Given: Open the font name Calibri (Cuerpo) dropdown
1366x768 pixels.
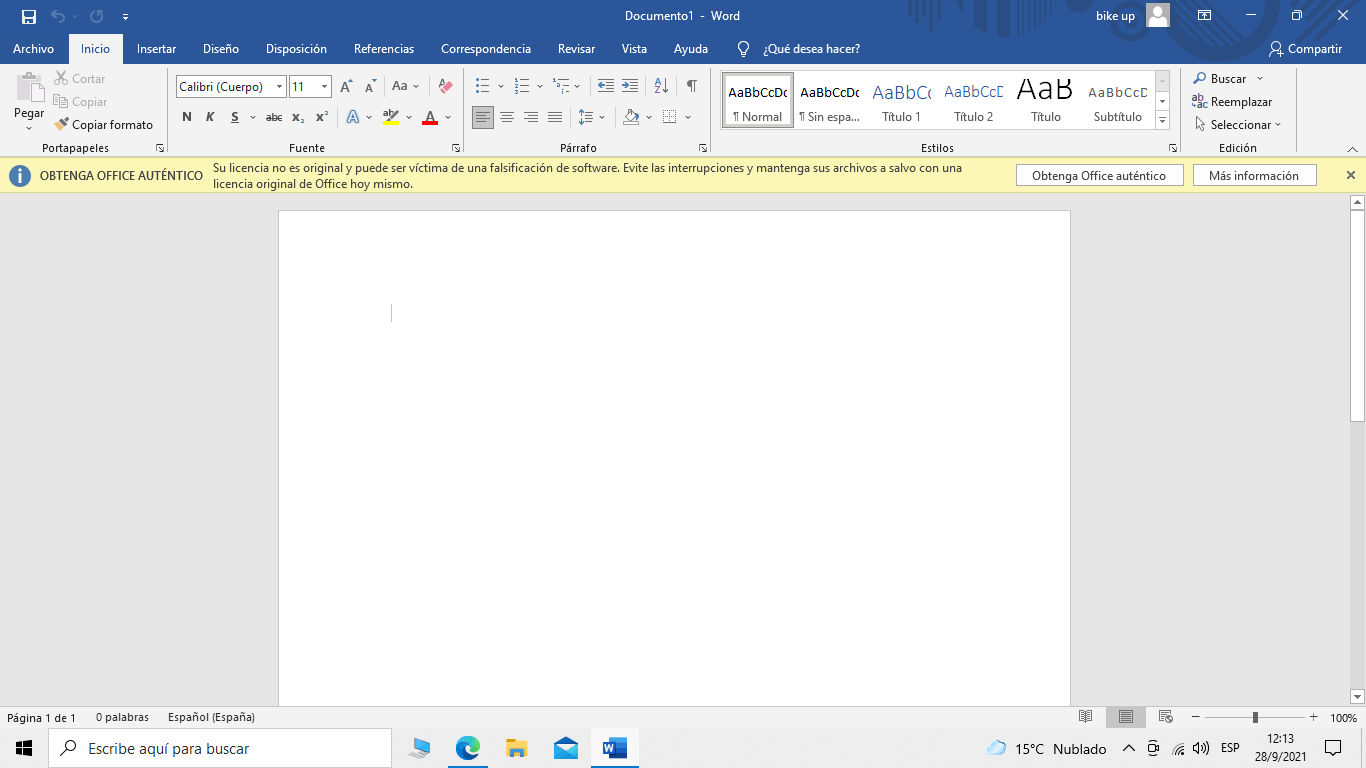Looking at the screenshot, I should click(x=280, y=87).
